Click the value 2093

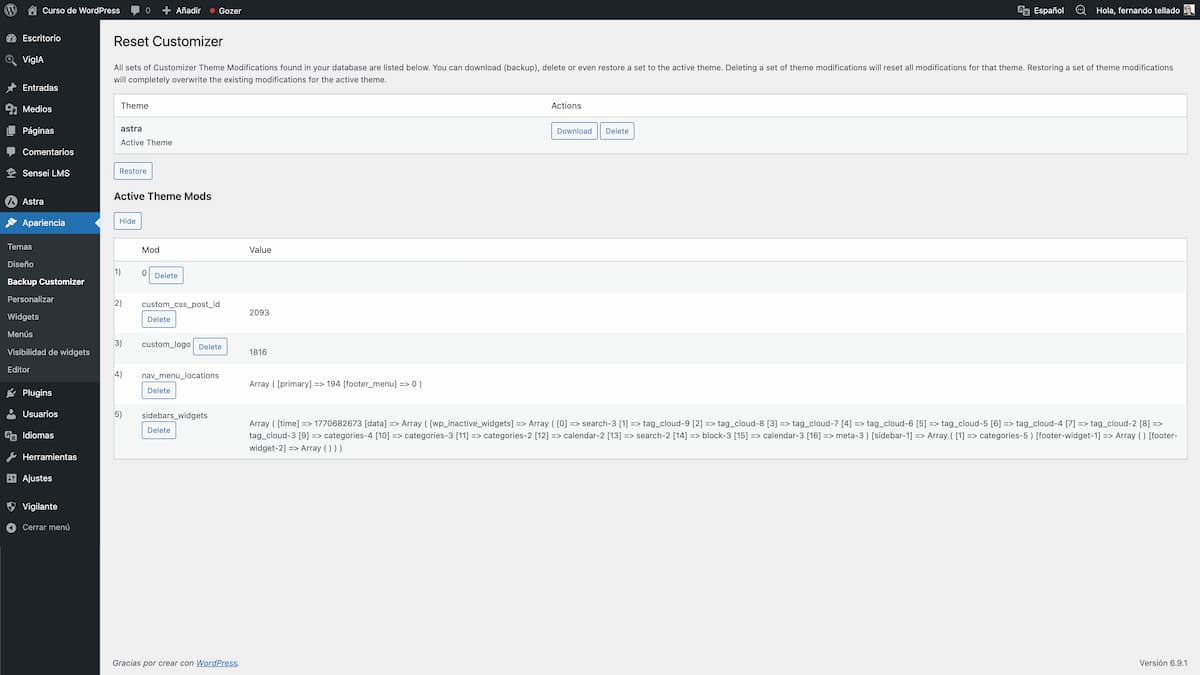[259, 312]
